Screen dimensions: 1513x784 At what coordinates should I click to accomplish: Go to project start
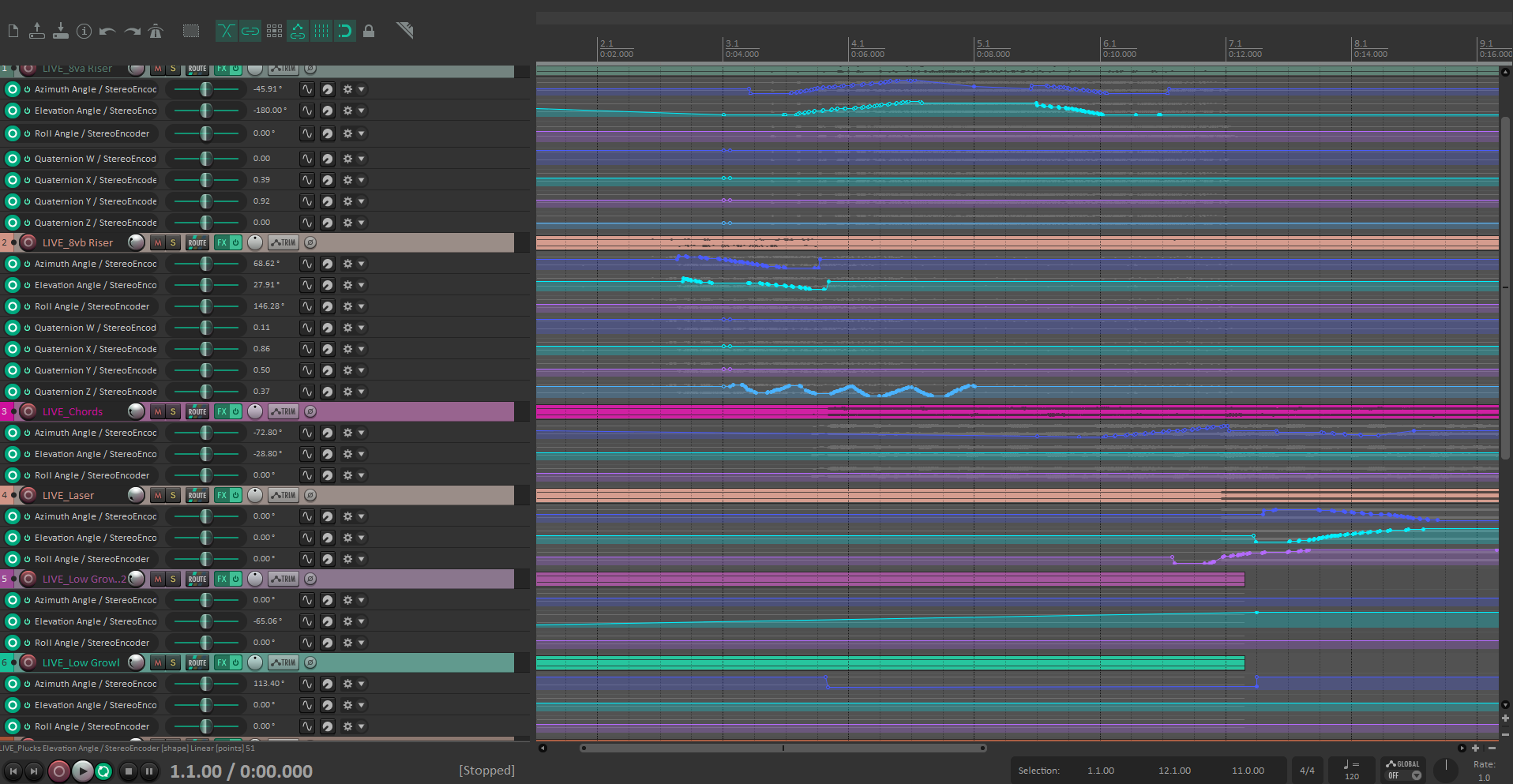13,771
